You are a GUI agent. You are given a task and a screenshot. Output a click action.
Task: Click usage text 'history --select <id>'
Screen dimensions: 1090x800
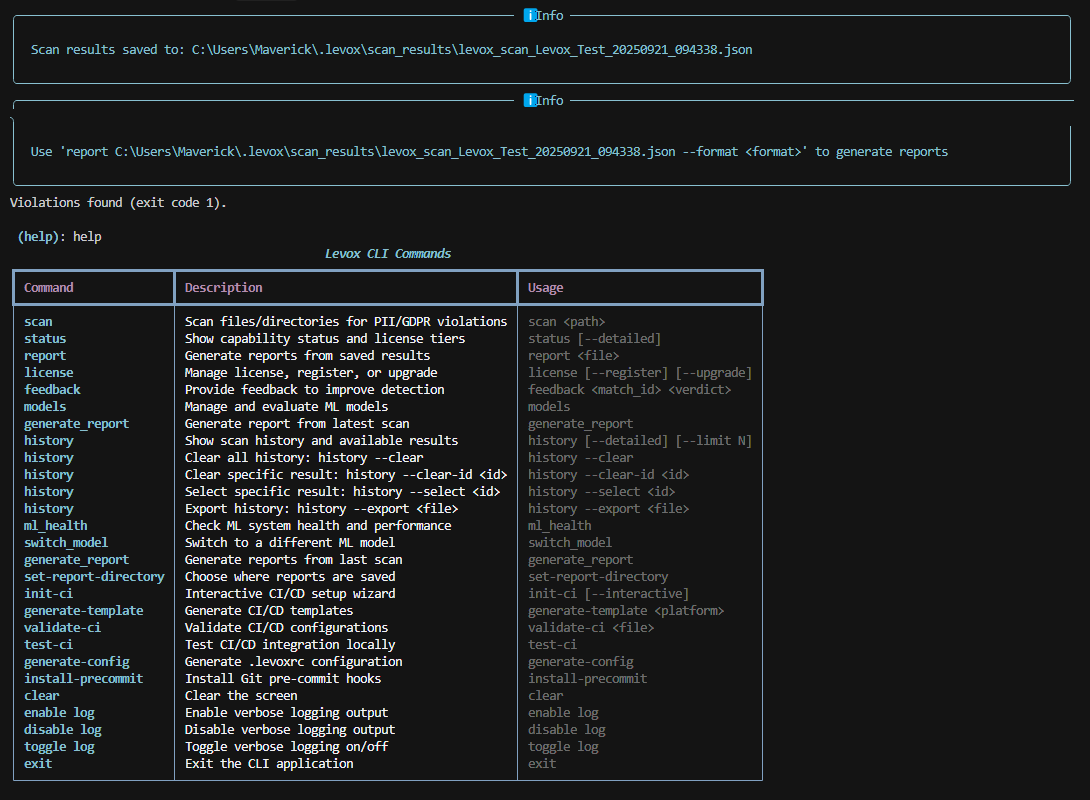601,491
